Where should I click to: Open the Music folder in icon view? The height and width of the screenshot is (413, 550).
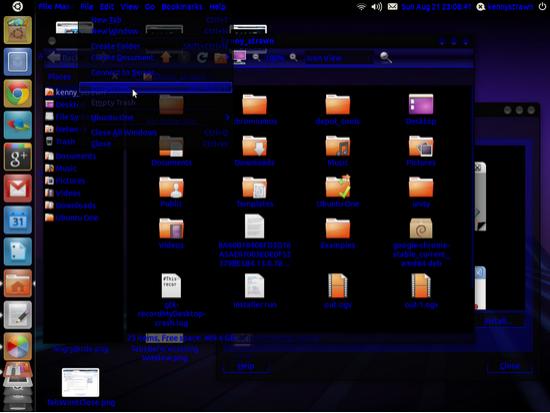pyautogui.click(x=338, y=151)
